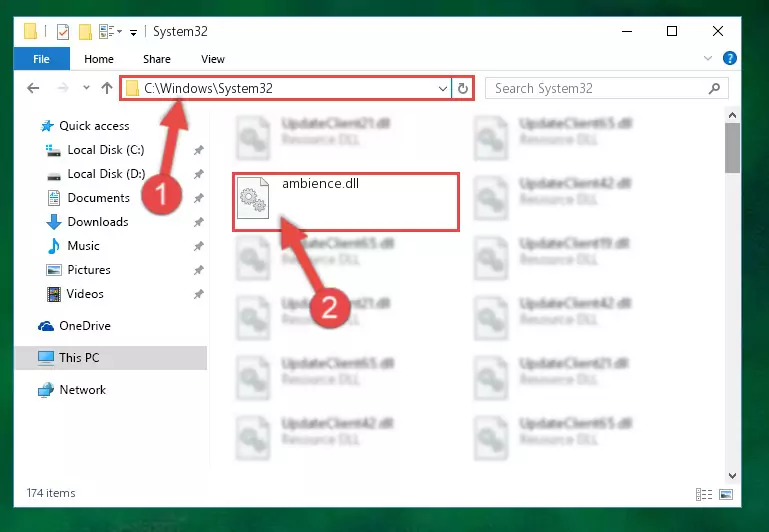Go forward with the Forward arrow
Screen dimensions: 769x532
point(63,88)
